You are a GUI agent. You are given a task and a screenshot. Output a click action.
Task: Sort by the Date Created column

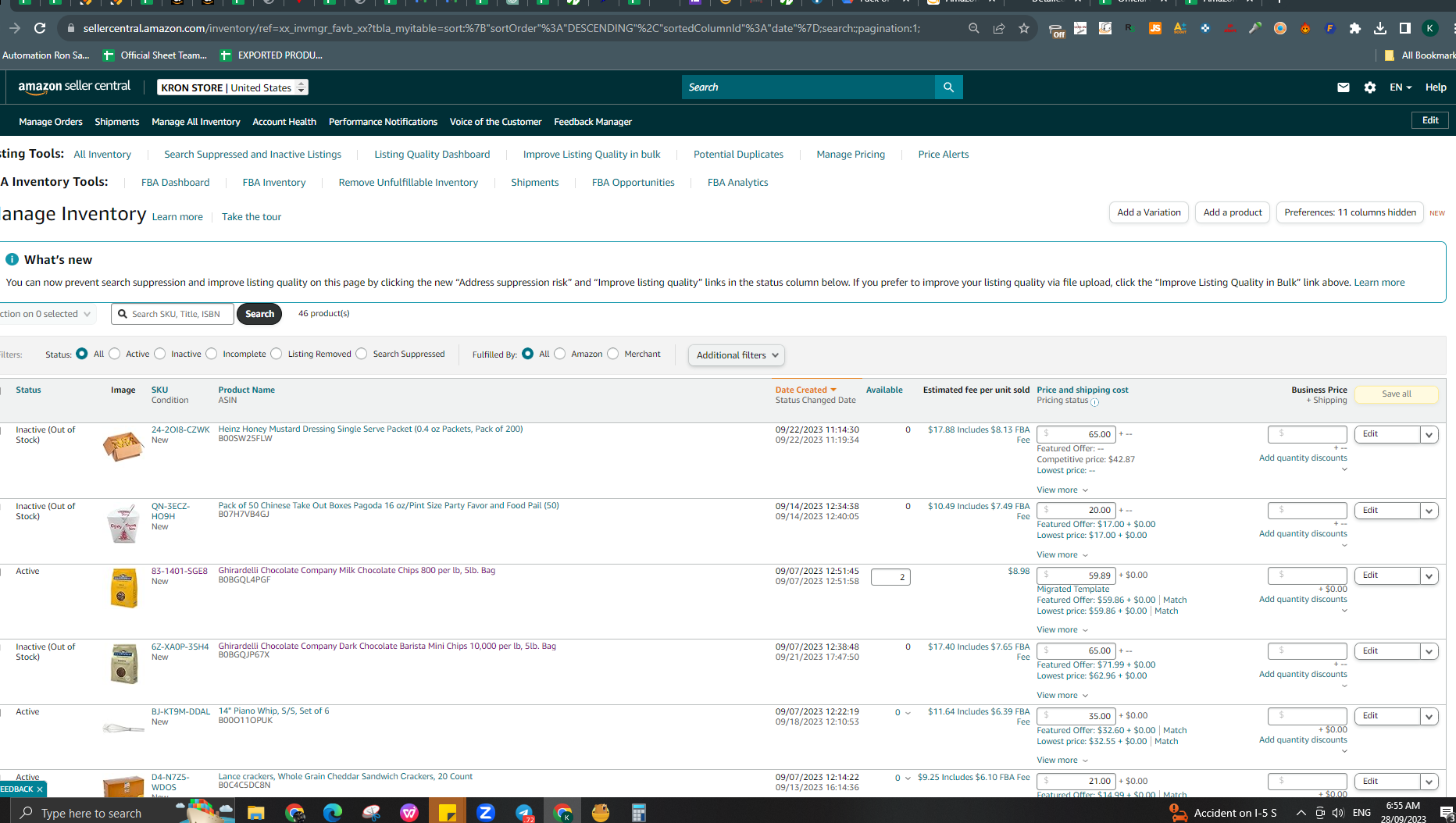click(805, 390)
